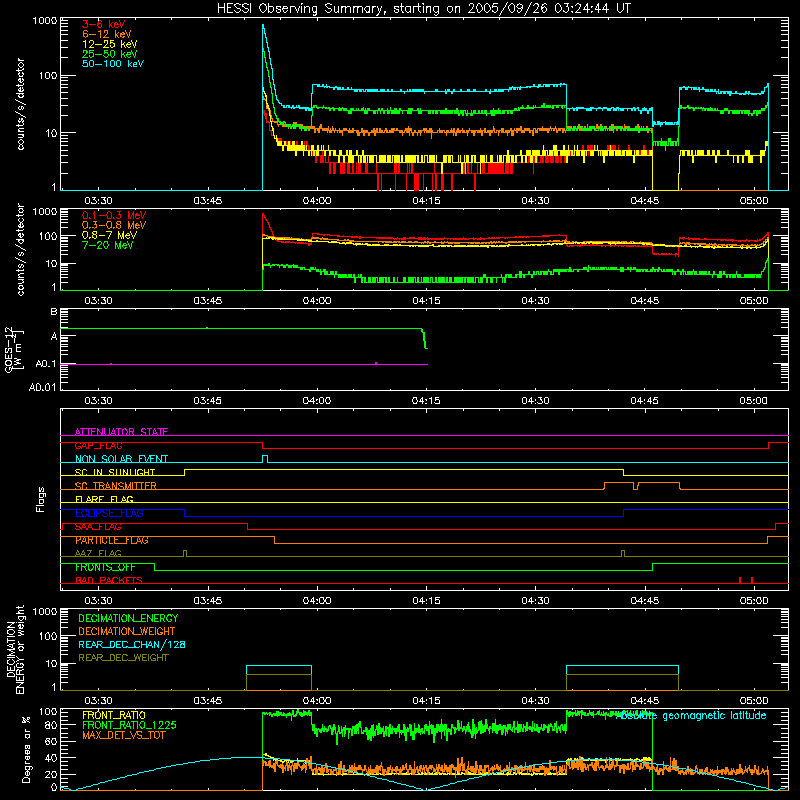Click the 04:15 tick under top plot
The image size is (800, 800).
(x=427, y=201)
